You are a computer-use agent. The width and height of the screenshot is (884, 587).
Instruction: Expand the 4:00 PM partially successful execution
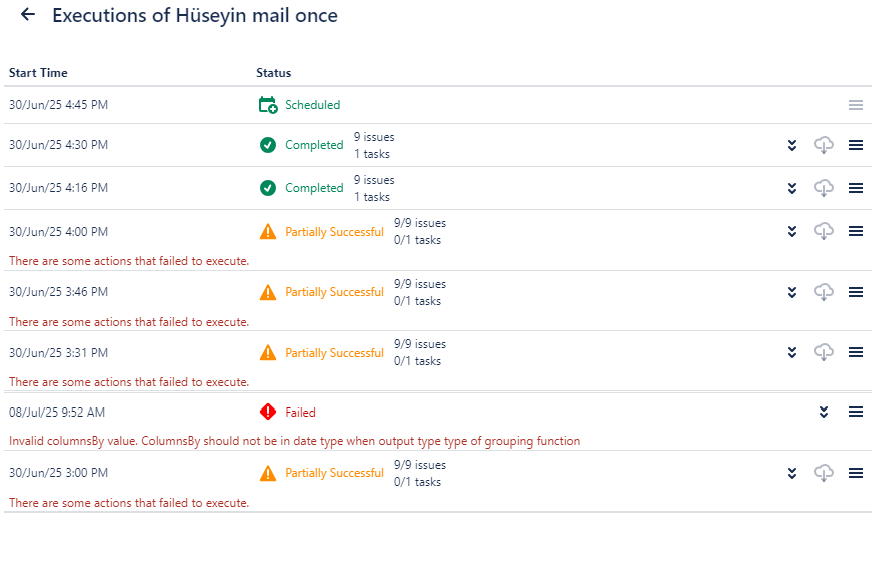[792, 231]
